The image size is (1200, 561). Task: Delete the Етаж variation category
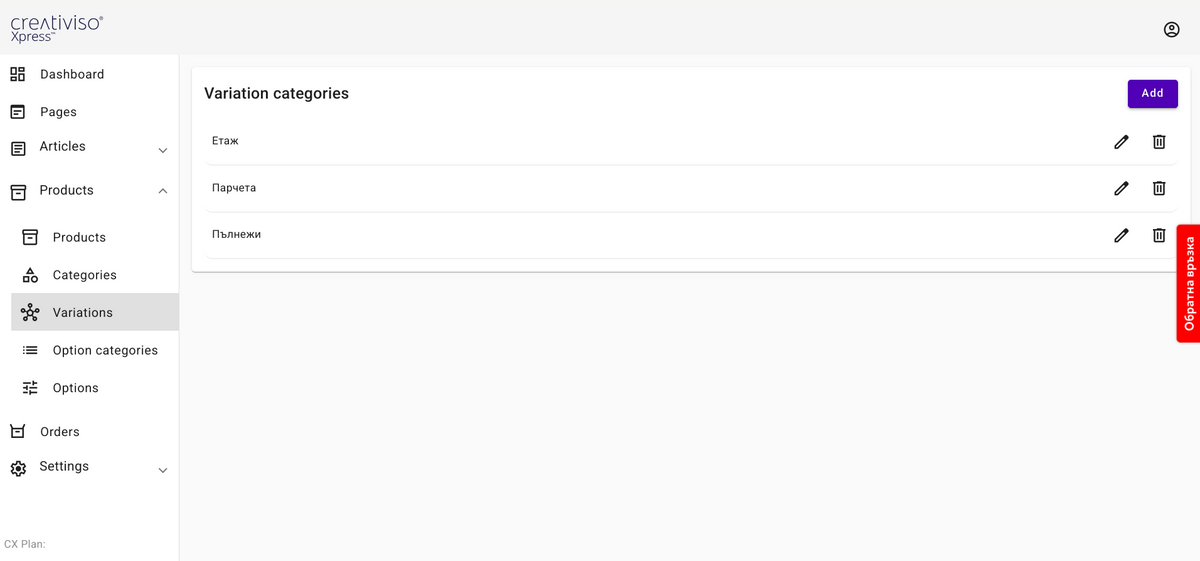(1159, 142)
